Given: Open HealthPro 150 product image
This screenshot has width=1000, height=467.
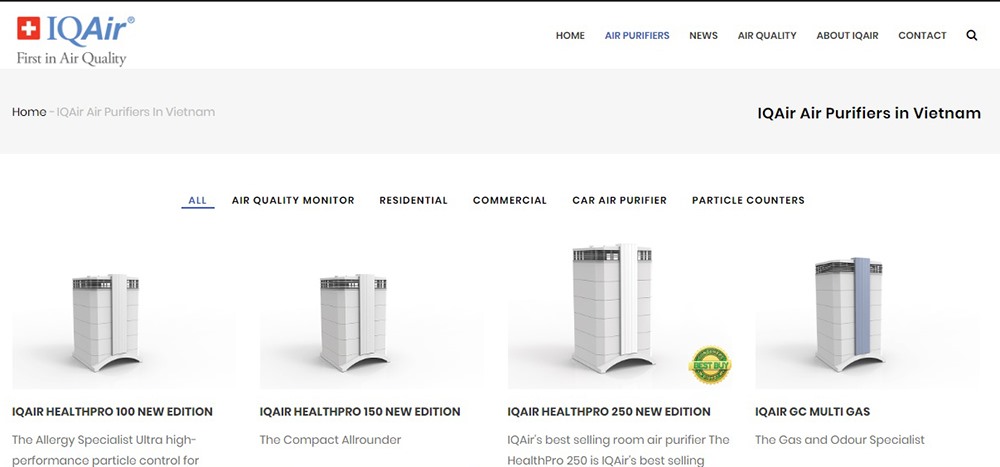Looking at the screenshot, I should [371, 315].
